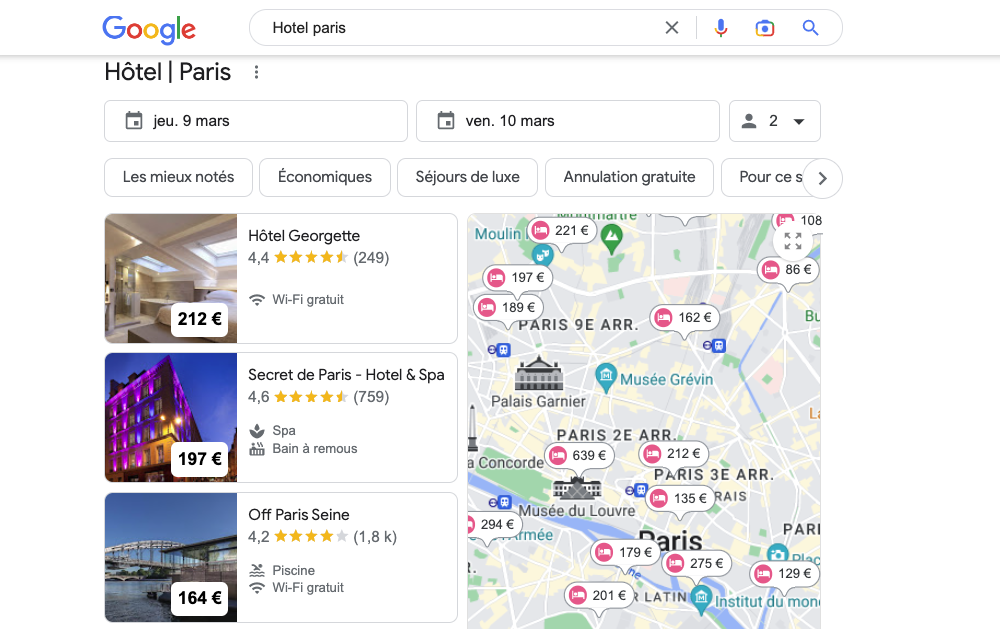This screenshot has width=1000, height=629.
Task: Select the 108 hotel pin near map corner
Action: tap(797, 221)
